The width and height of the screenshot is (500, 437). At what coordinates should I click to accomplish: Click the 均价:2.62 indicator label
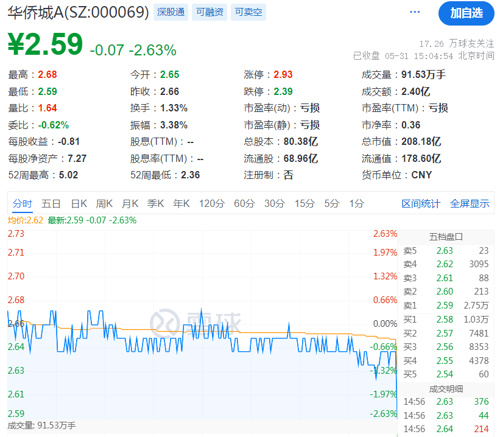coord(25,220)
